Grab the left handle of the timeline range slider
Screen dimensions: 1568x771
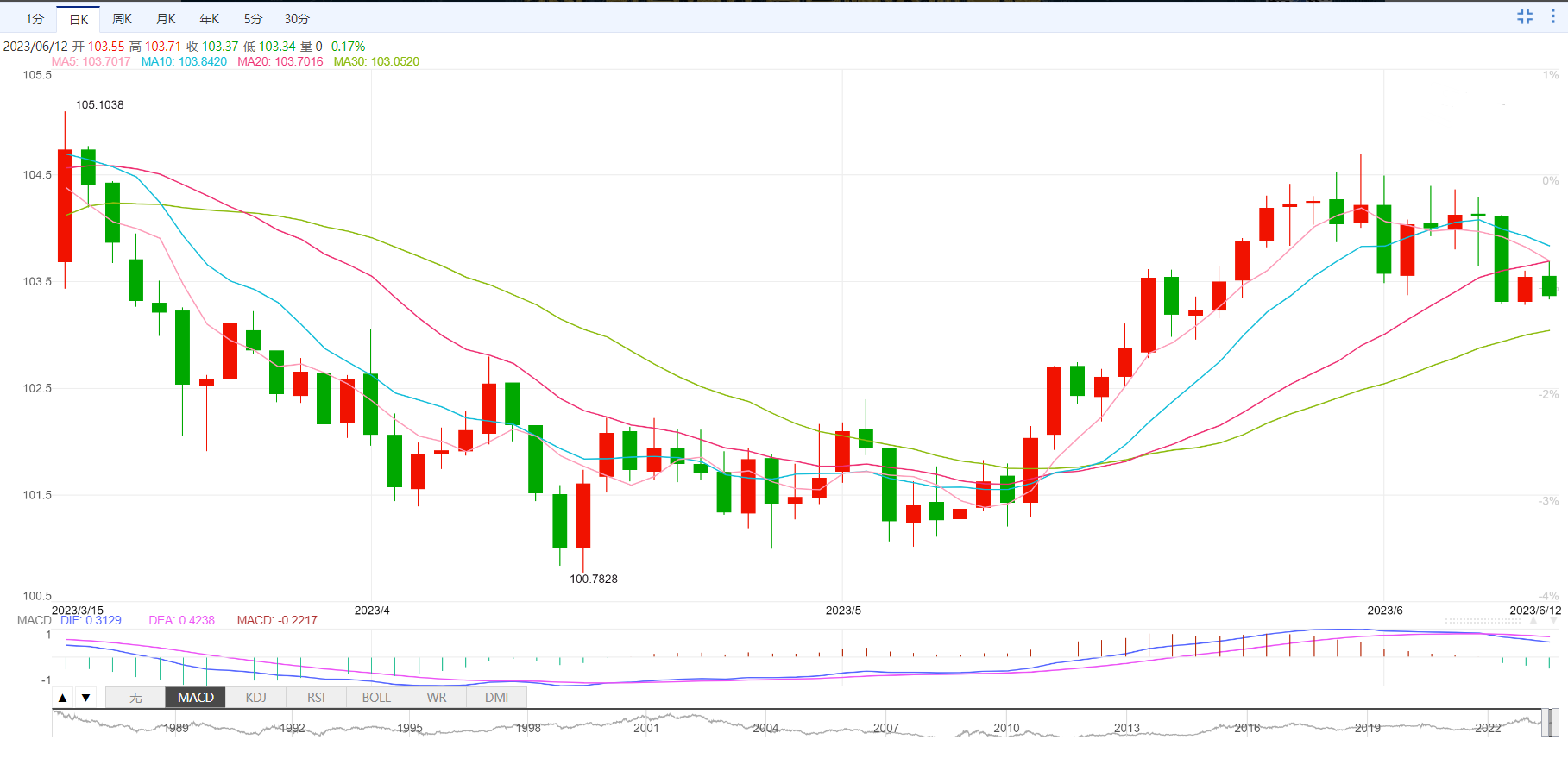point(1545,722)
